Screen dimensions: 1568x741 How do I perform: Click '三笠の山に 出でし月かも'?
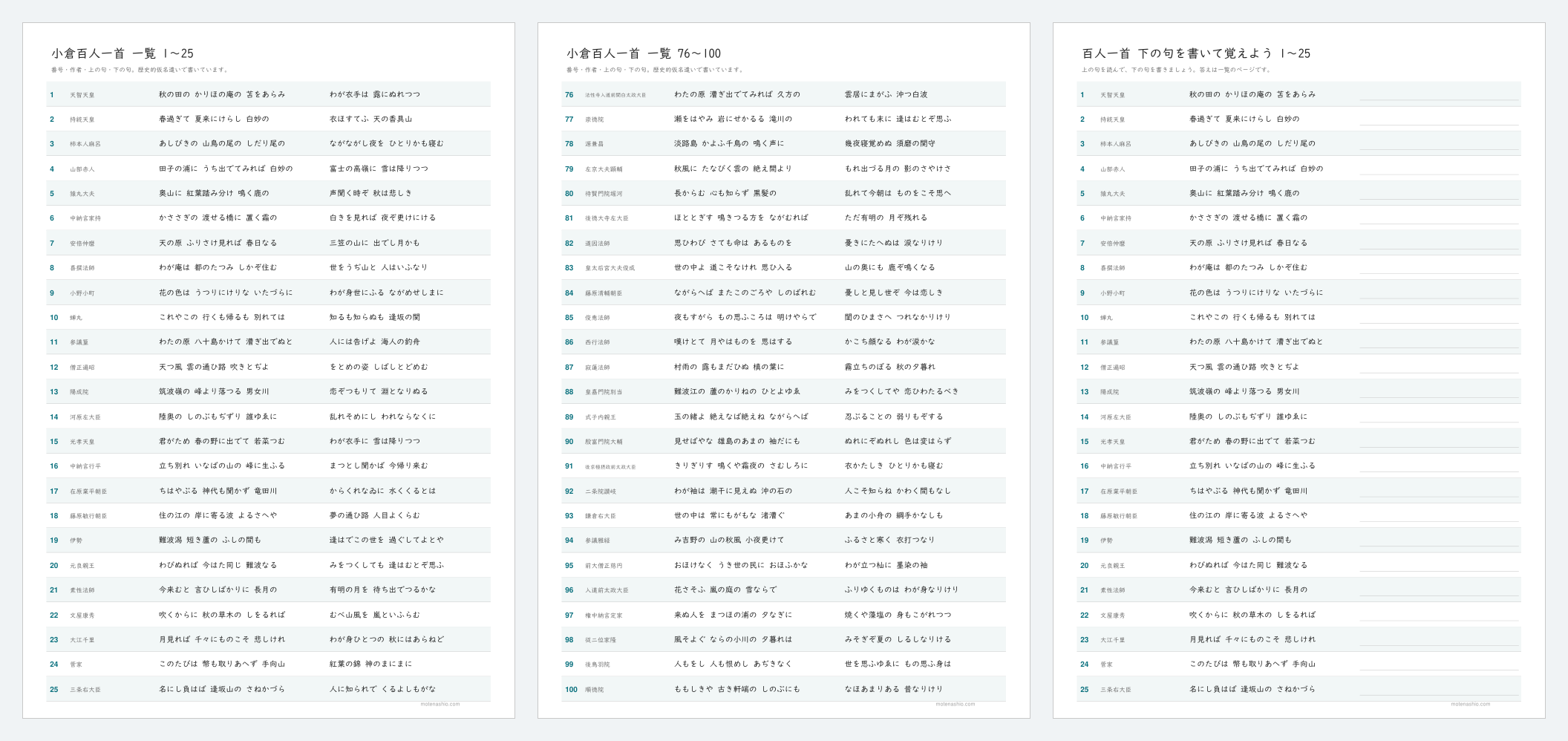coord(374,243)
